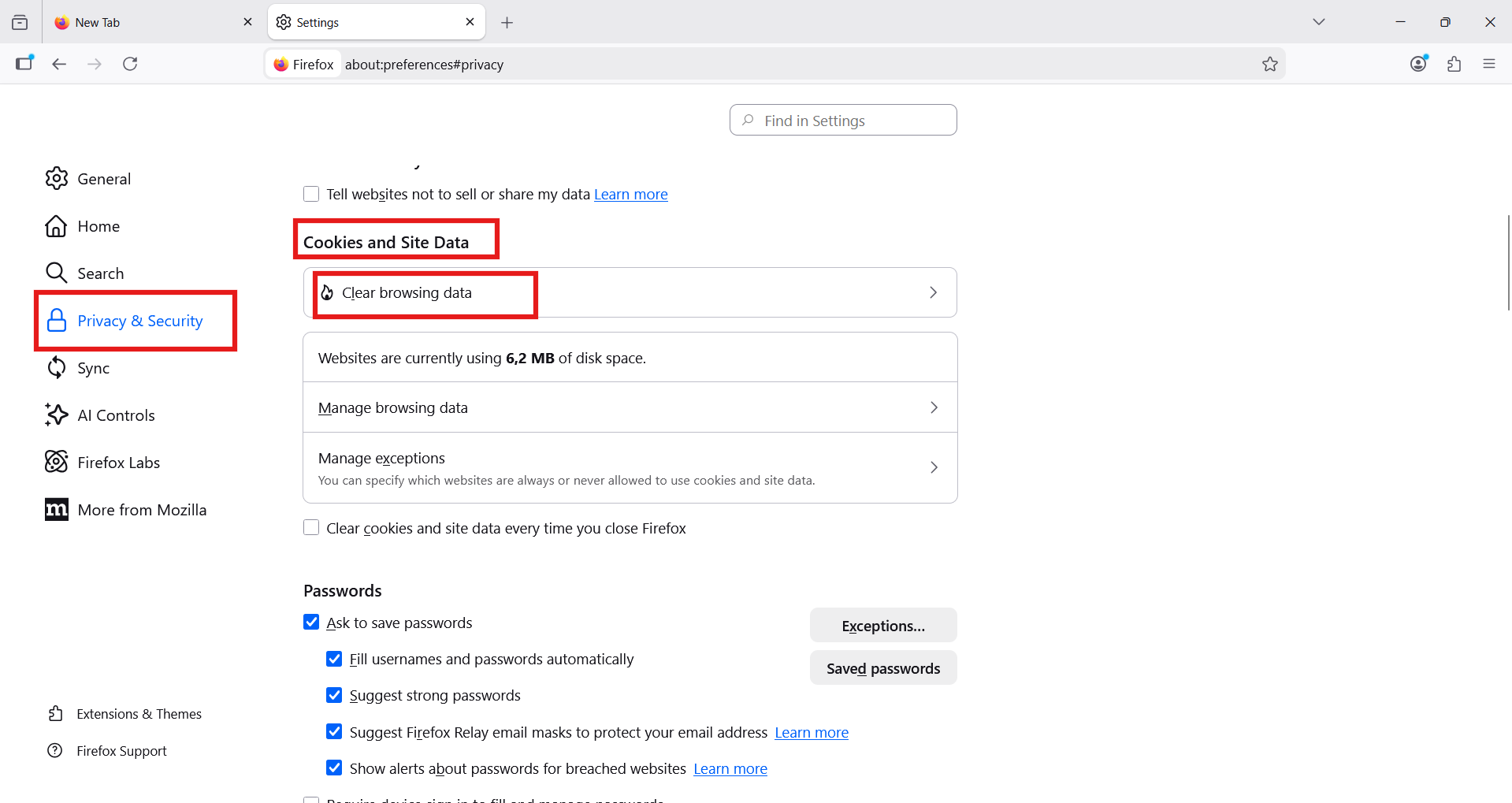The image size is (1512, 803).
Task: Open Extensions & Themes link
Action: tap(139, 714)
